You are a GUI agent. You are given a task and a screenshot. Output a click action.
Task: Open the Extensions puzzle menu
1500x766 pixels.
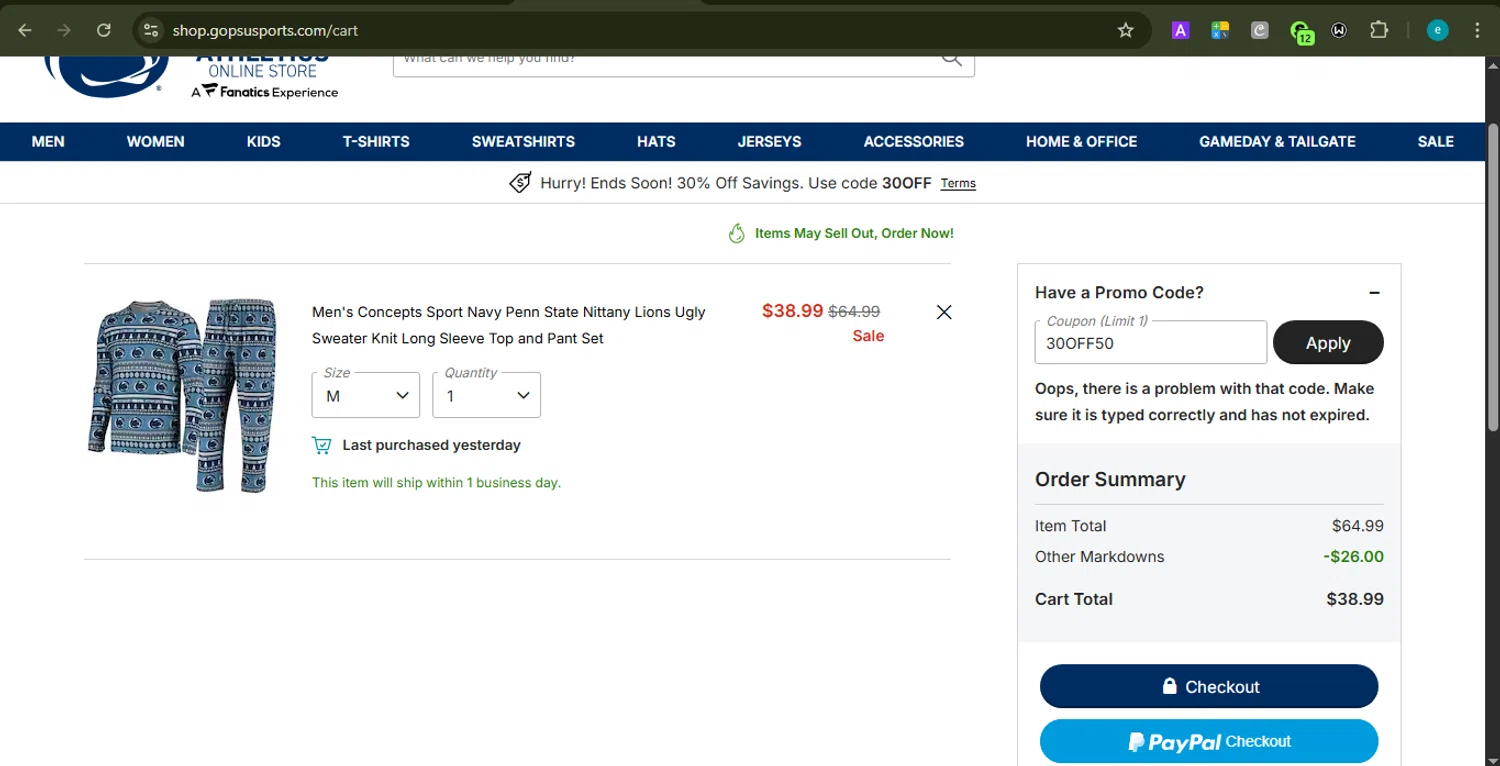(1379, 30)
